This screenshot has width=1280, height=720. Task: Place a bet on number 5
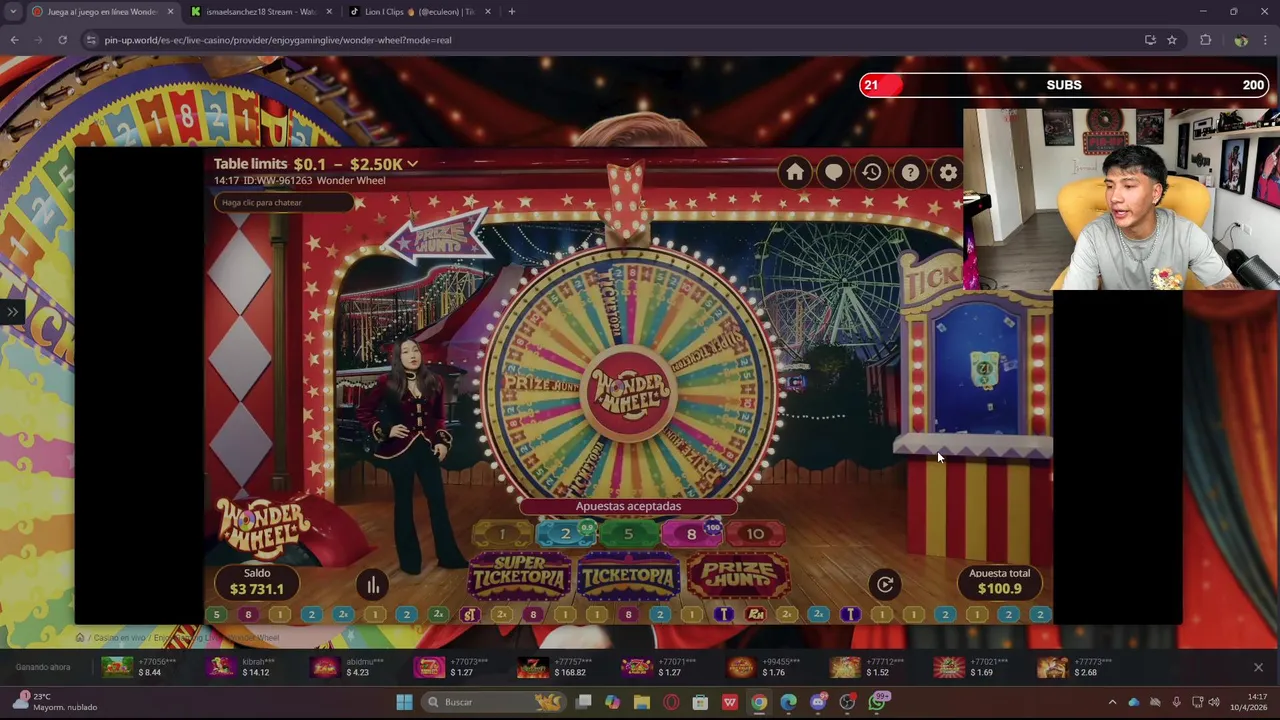(x=628, y=534)
